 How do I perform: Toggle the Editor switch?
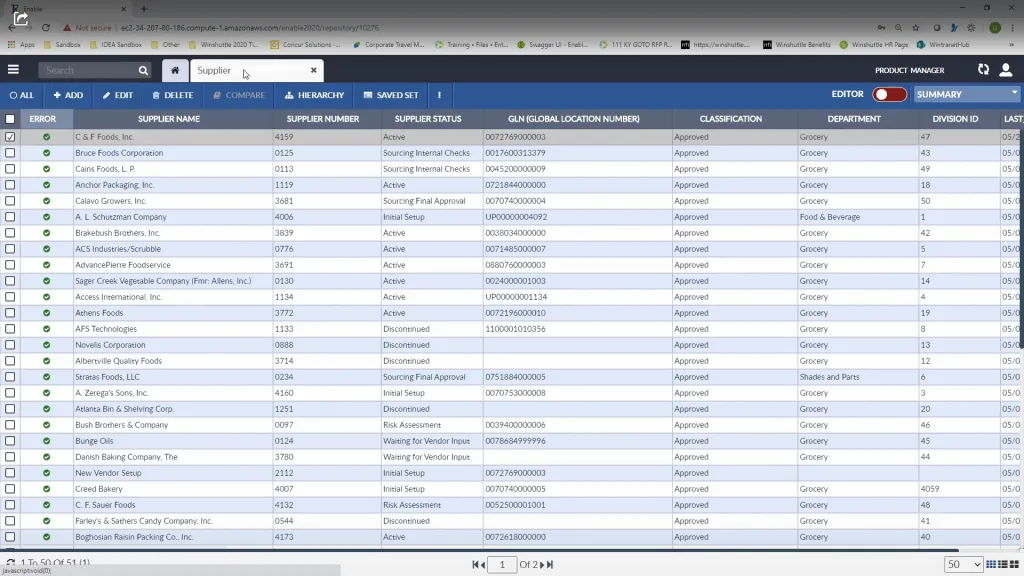click(889, 95)
